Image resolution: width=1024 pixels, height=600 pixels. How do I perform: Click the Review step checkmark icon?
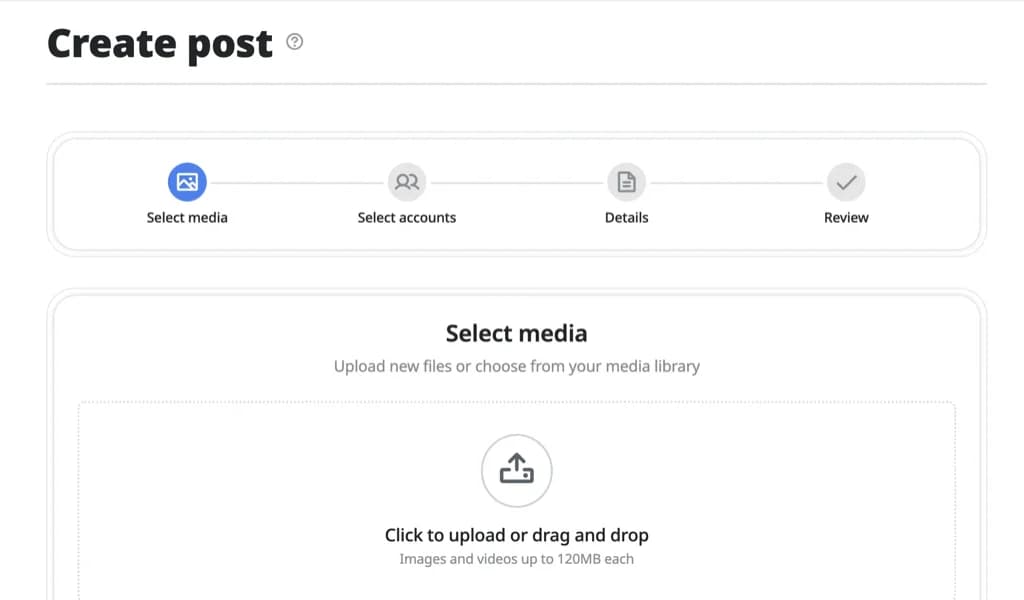pyautogui.click(x=846, y=182)
